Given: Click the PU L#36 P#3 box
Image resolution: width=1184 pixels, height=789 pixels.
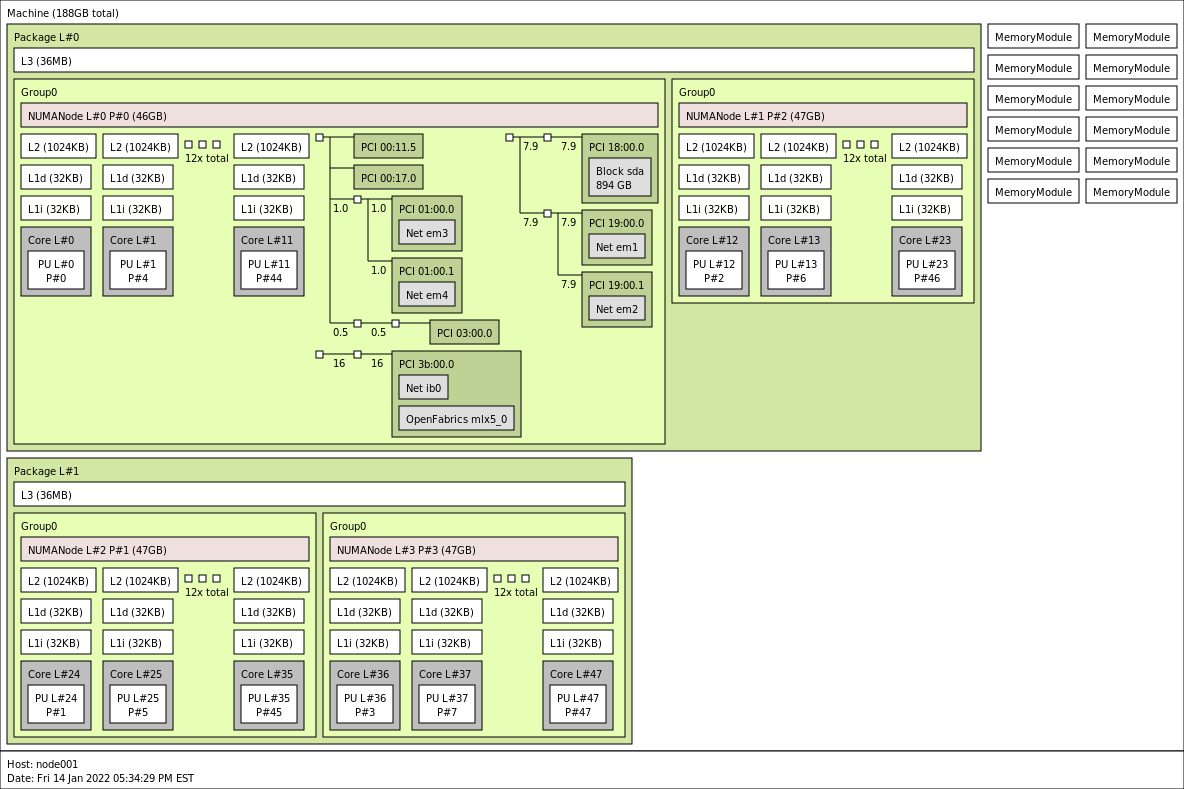Looking at the screenshot, I should click(365, 704).
